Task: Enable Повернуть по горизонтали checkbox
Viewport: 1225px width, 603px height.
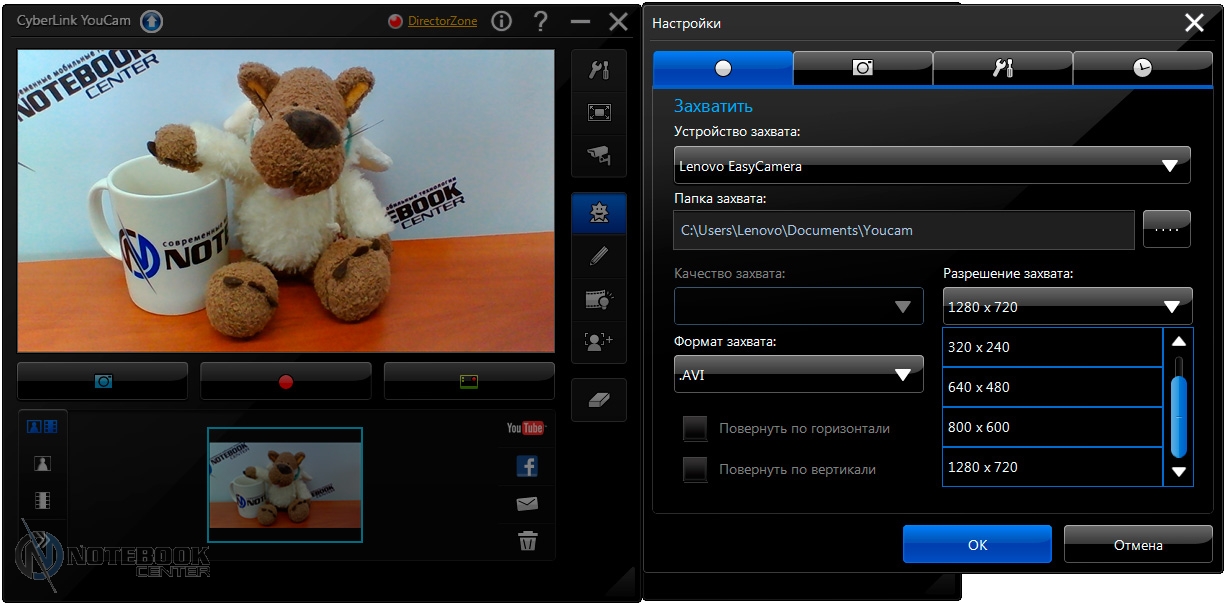Action: coord(695,429)
